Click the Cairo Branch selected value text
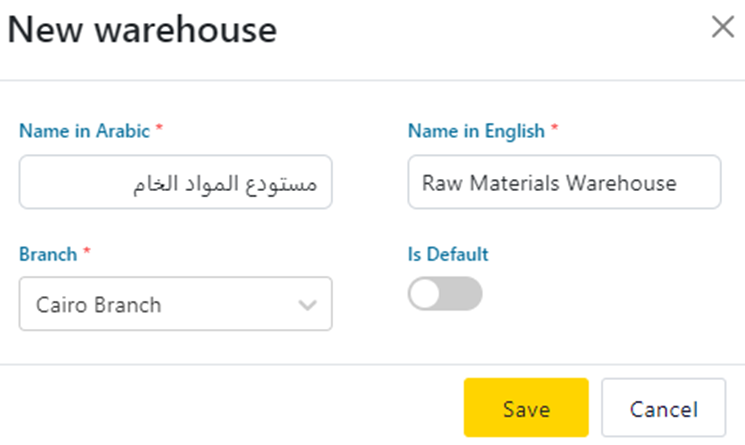Viewport: 745px width, 445px height. click(98, 304)
